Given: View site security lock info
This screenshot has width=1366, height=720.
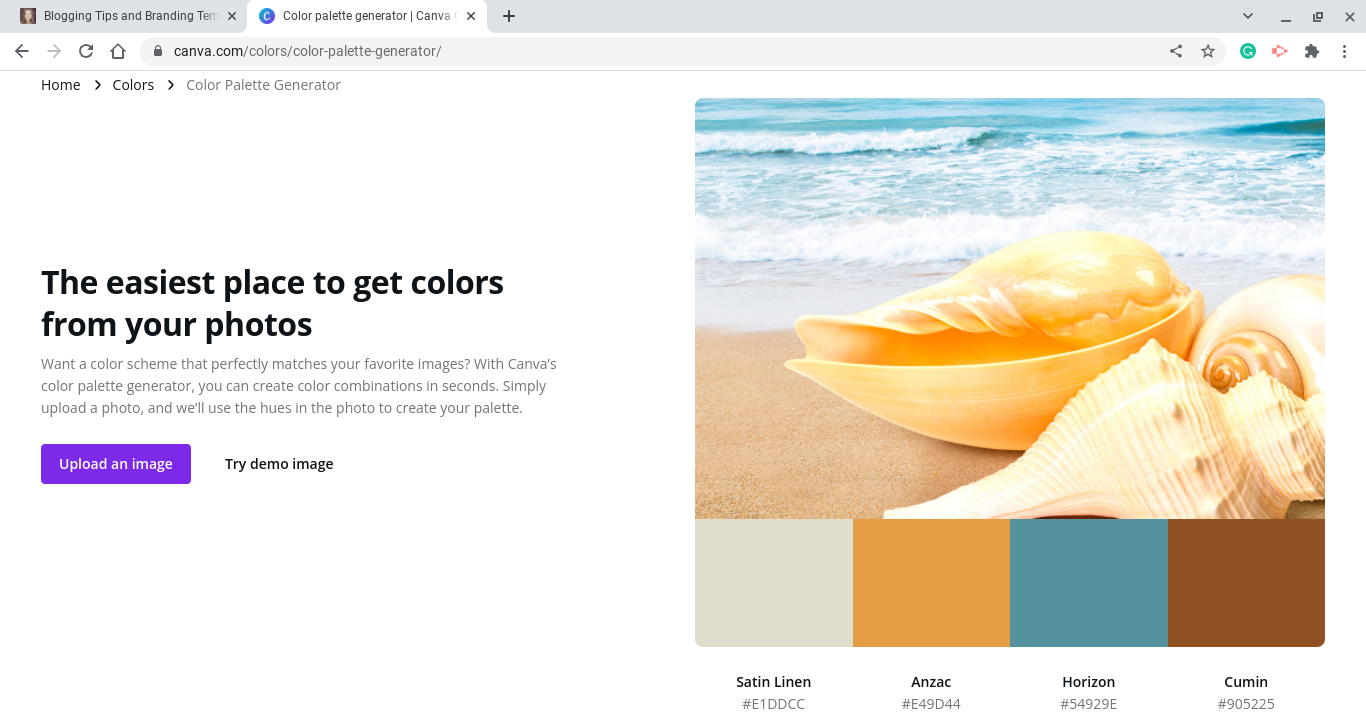Looking at the screenshot, I should click(x=157, y=51).
